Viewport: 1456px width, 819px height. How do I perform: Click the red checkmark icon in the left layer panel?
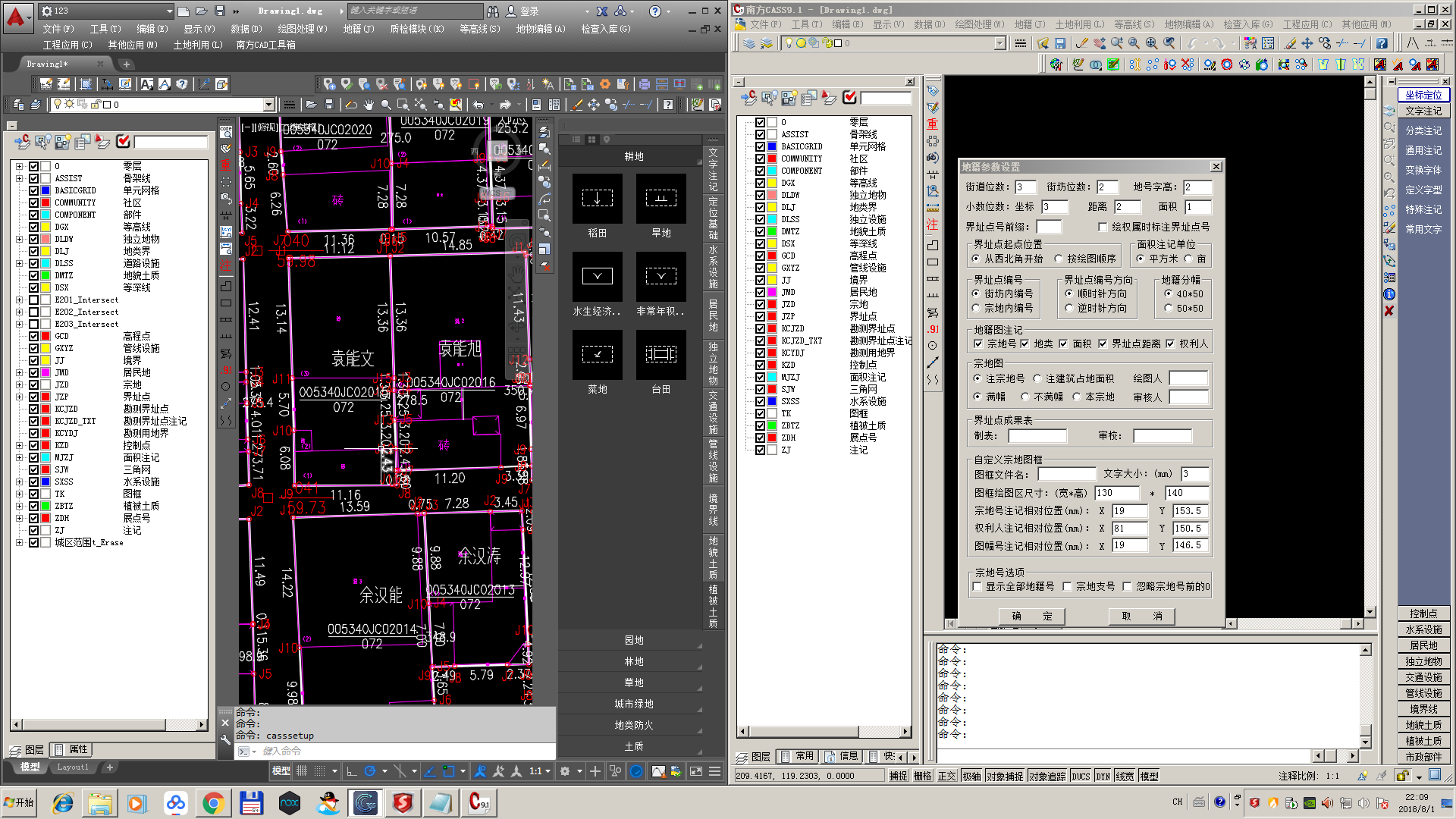pos(124,141)
